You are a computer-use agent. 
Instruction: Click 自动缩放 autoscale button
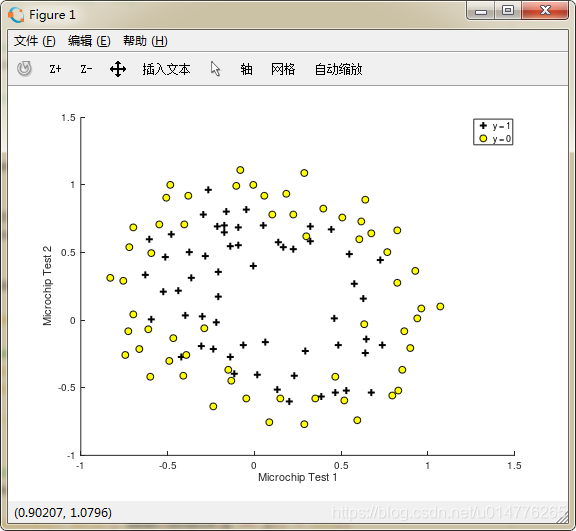338,69
